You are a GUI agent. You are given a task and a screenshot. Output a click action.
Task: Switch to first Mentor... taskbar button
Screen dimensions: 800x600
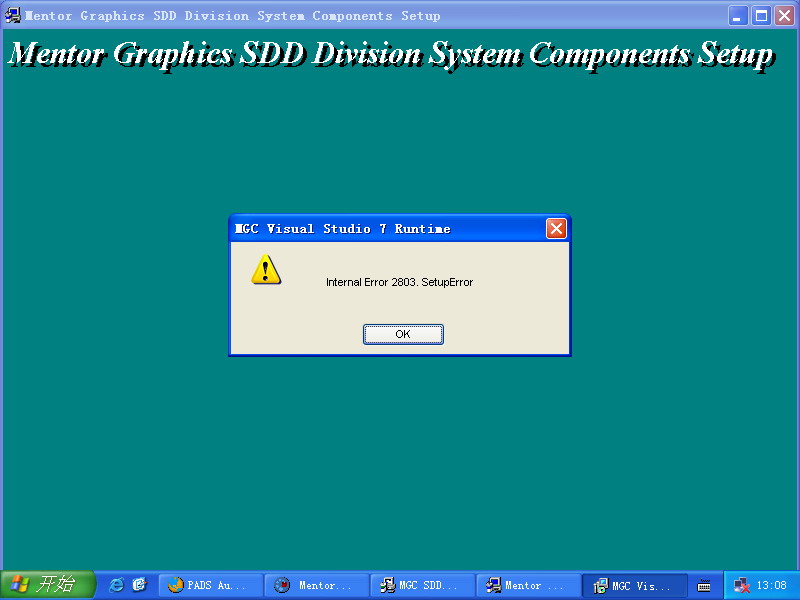(x=317, y=585)
